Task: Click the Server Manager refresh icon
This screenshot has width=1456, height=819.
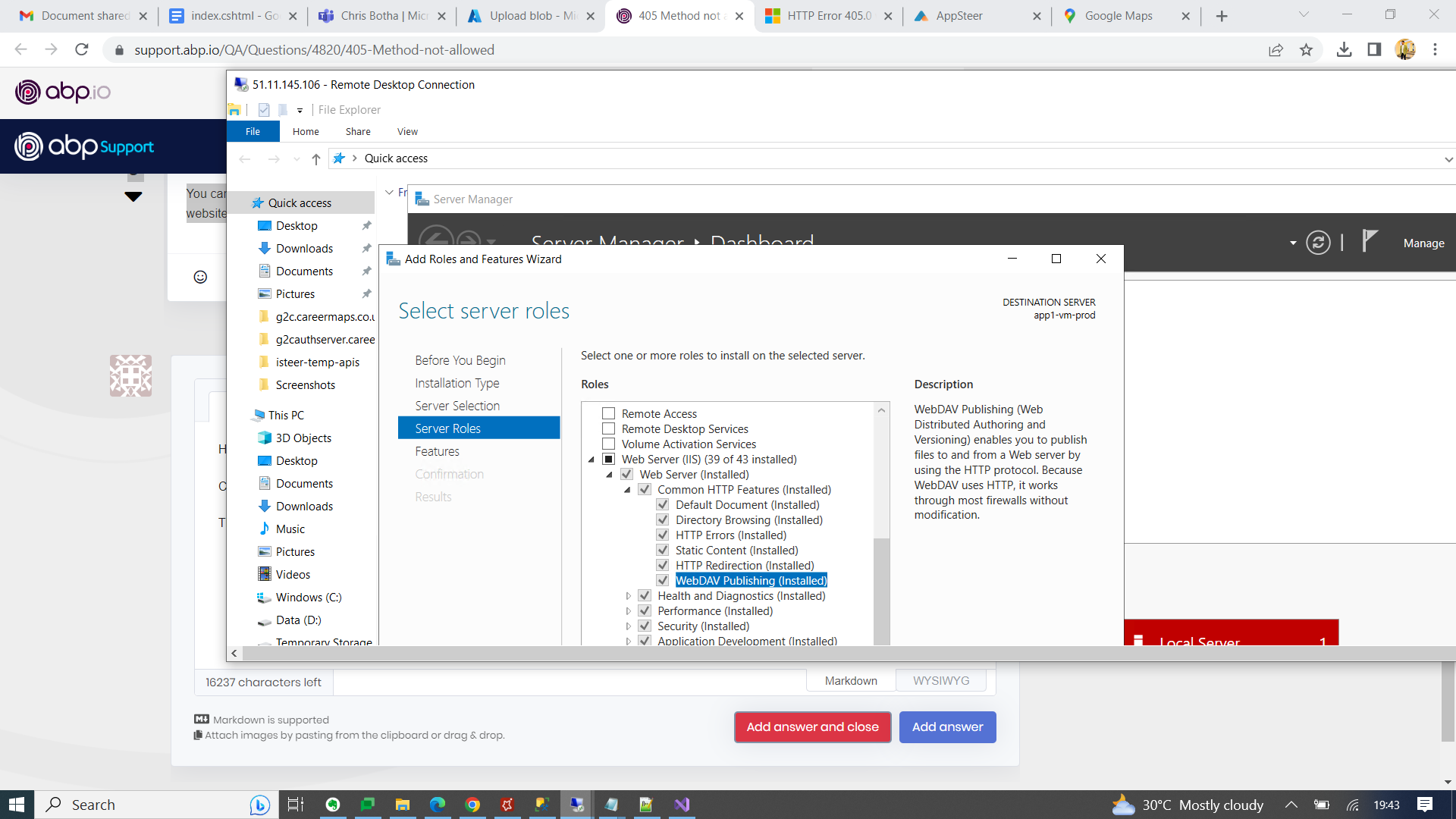Action: click(x=1318, y=243)
